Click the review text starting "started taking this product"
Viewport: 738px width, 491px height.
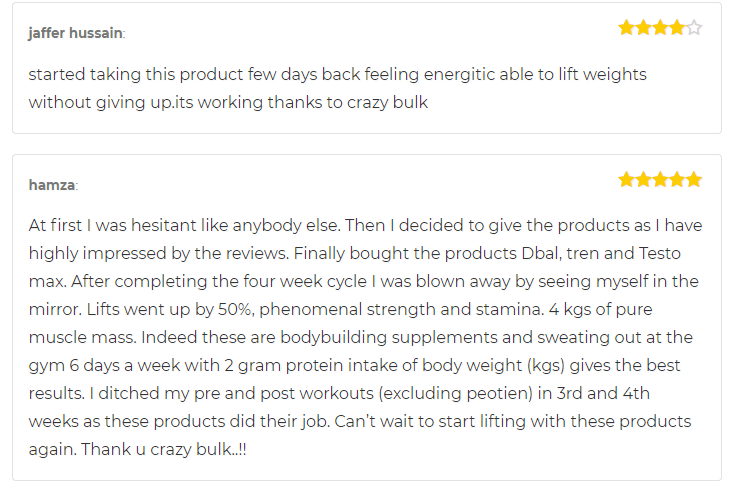[x=337, y=88]
